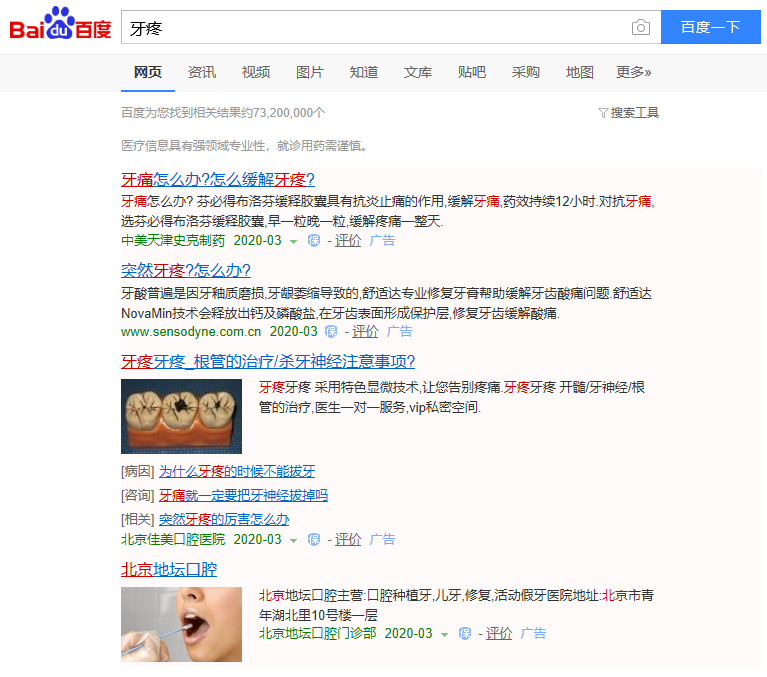The image size is (767, 677).
Task: Open camera image search icon
Action: 641,27
